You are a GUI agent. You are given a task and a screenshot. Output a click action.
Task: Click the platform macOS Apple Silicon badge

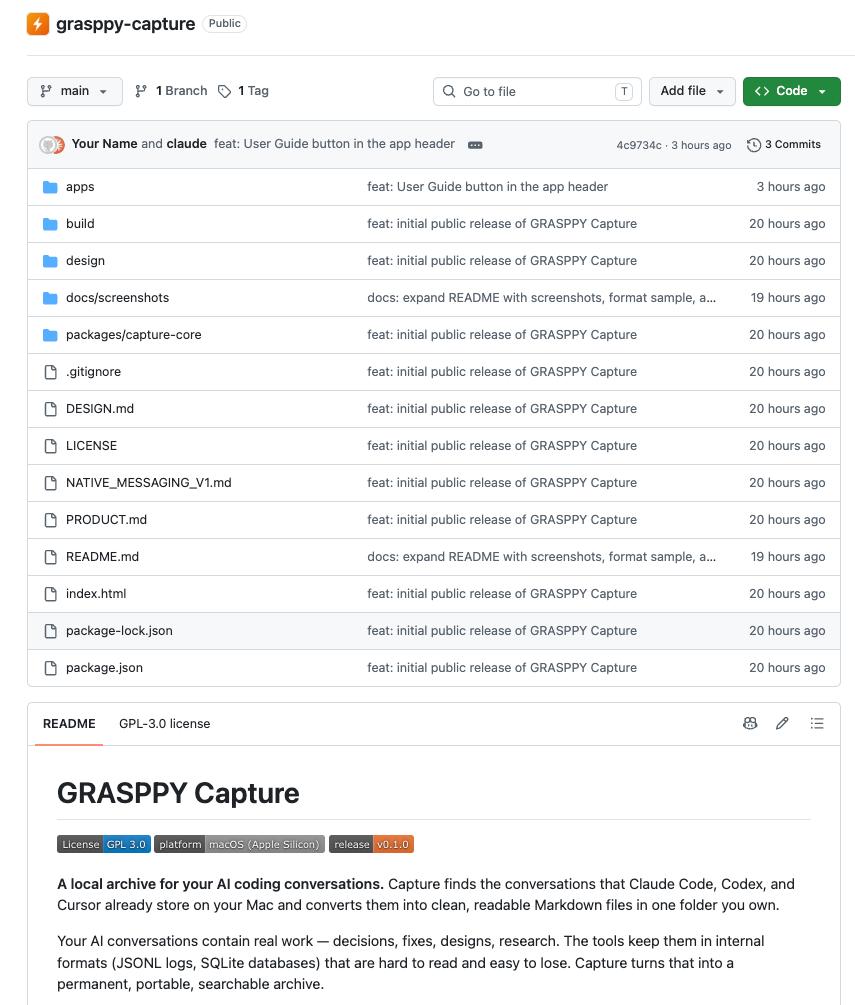(240, 844)
